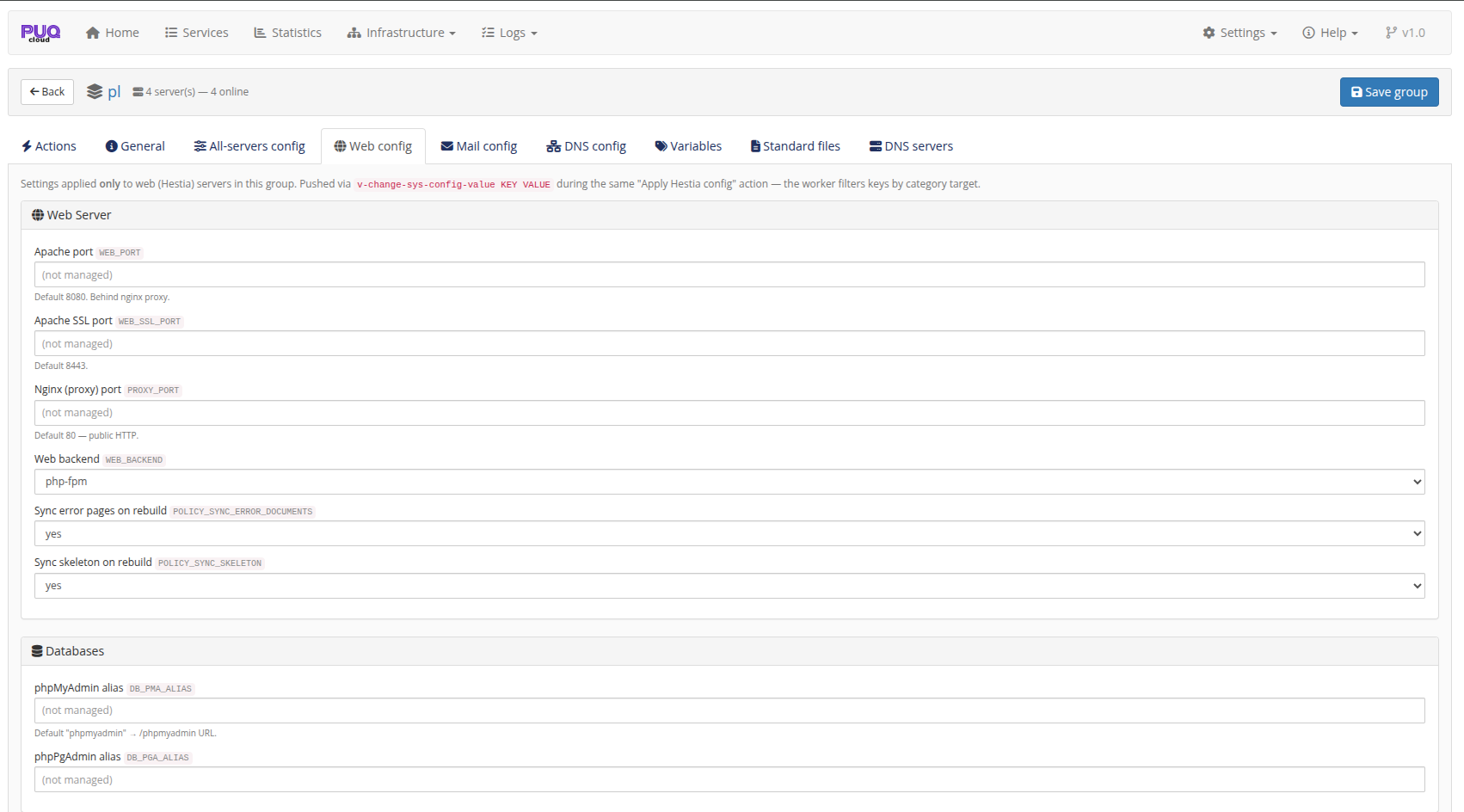
Task: Select the Web config tab
Action: (373, 146)
